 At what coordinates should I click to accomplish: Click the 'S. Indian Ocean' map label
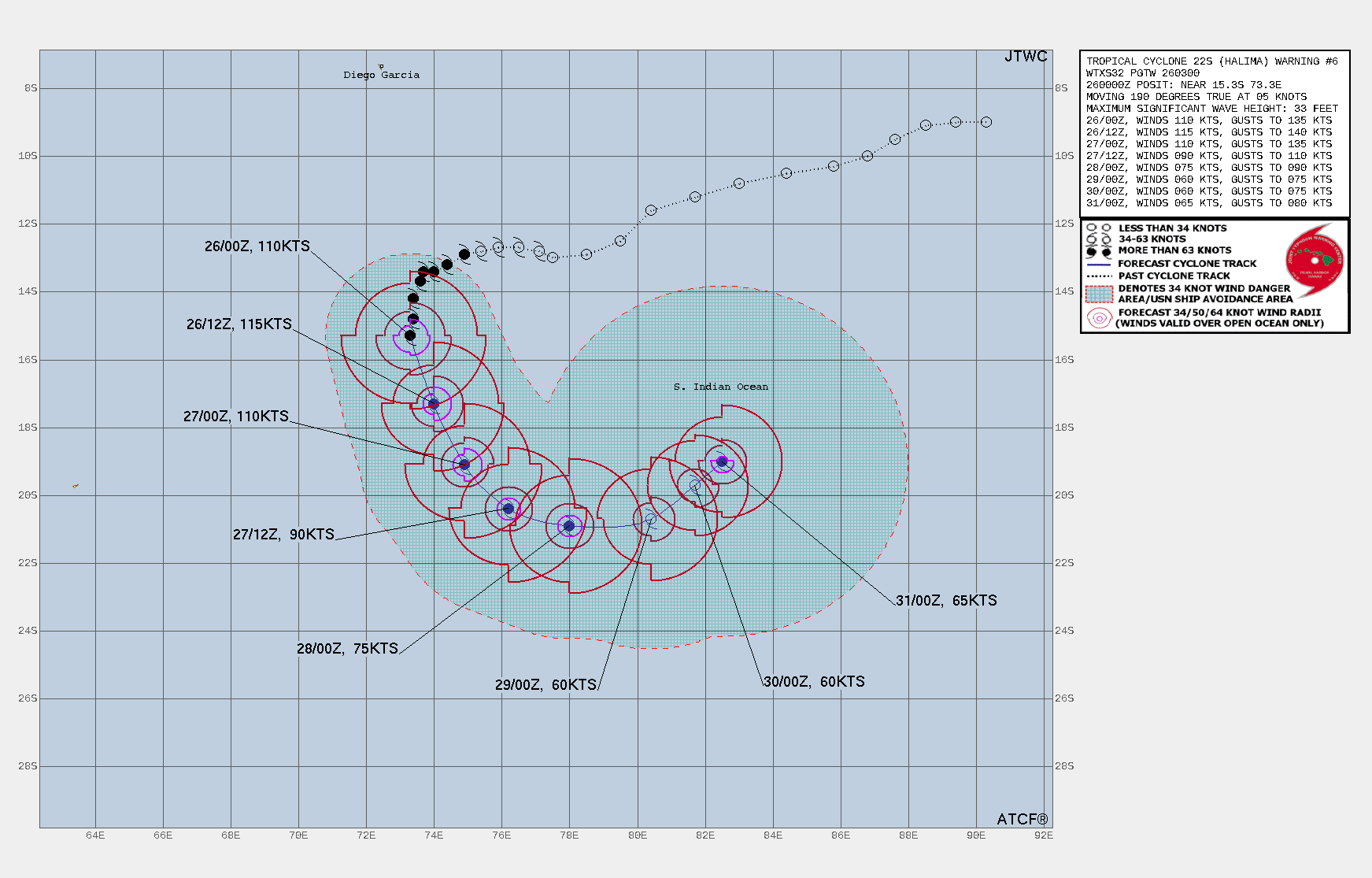(720, 387)
